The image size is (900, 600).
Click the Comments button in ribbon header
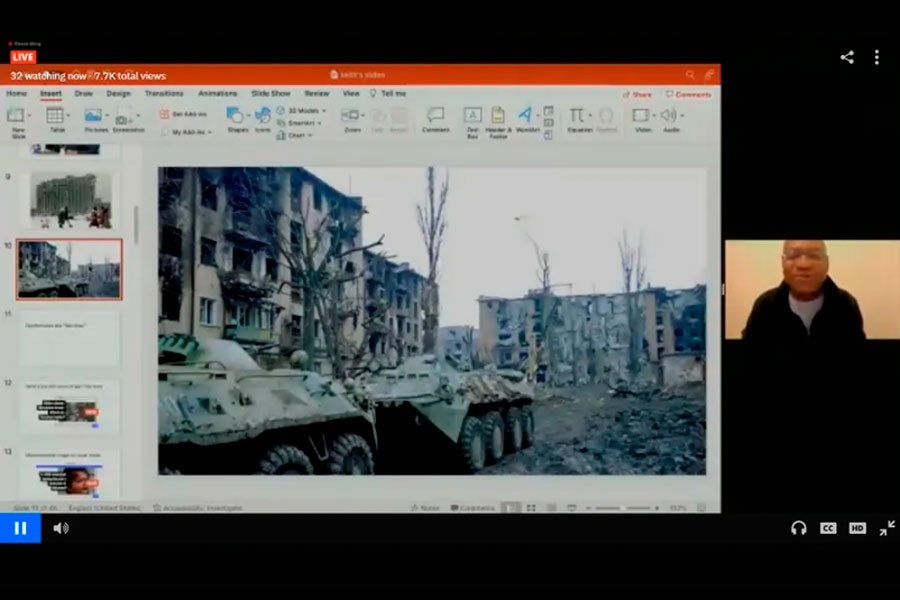(x=688, y=94)
